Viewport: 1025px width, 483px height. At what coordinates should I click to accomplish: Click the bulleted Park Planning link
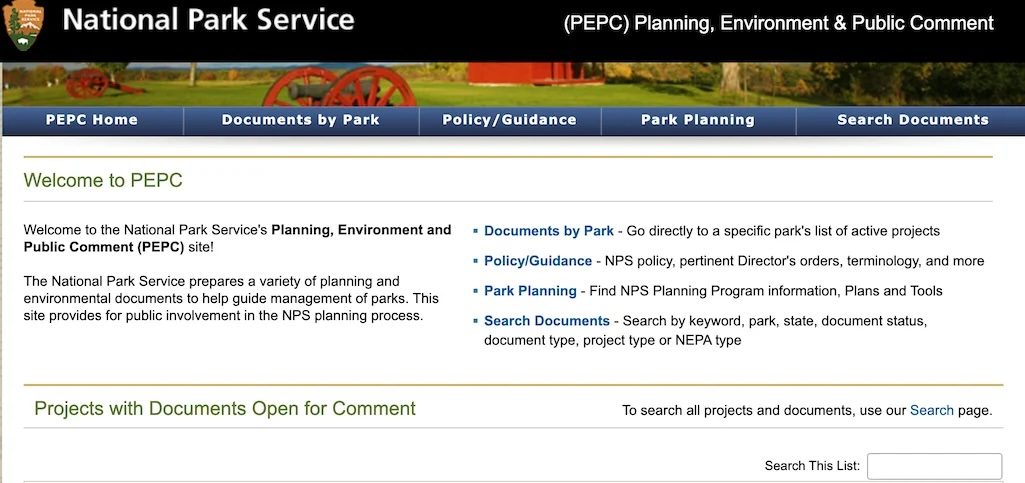[x=530, y=291]
